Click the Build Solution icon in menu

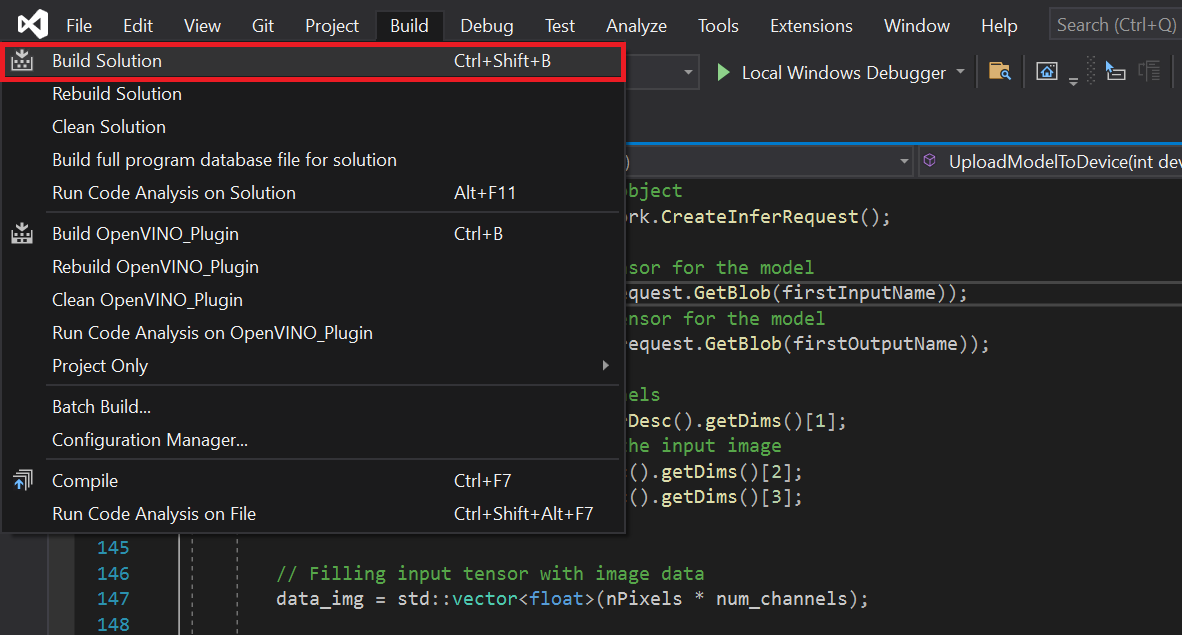tap(22, 61)
